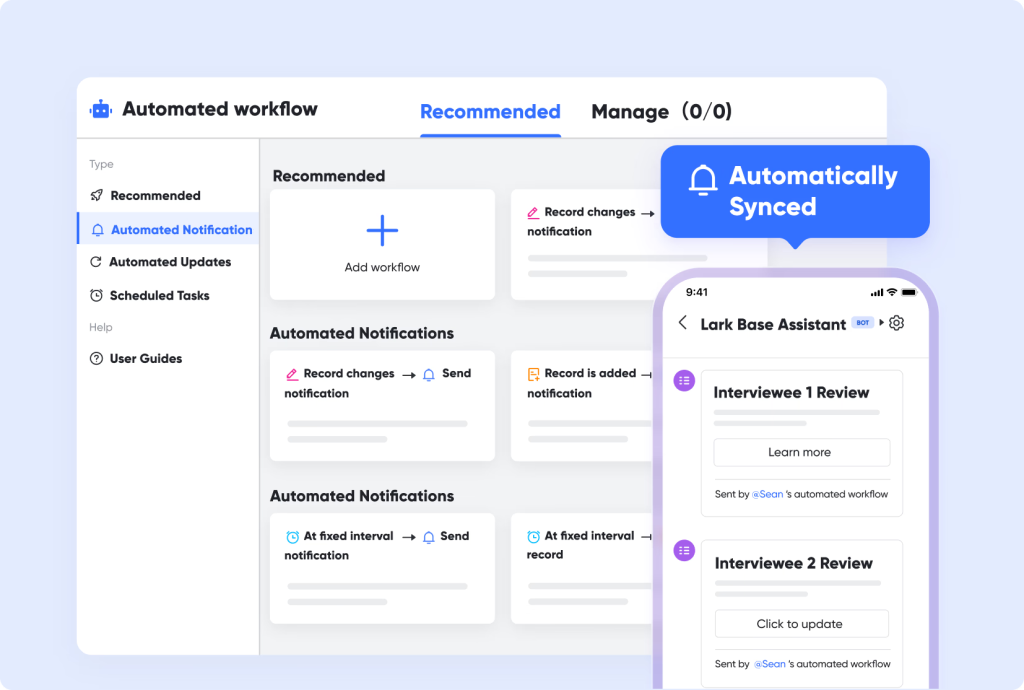
Task: Expand the arrow next to the BOT badge
Action: click(882, 322)
